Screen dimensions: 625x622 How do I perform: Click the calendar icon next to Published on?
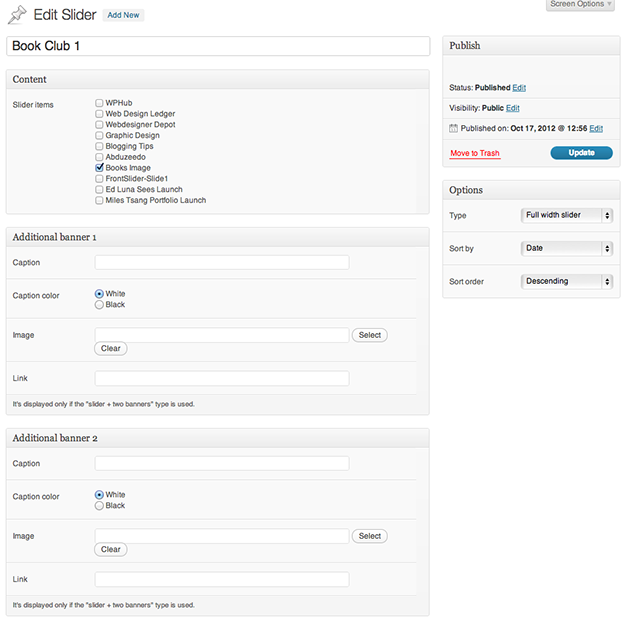454,128
